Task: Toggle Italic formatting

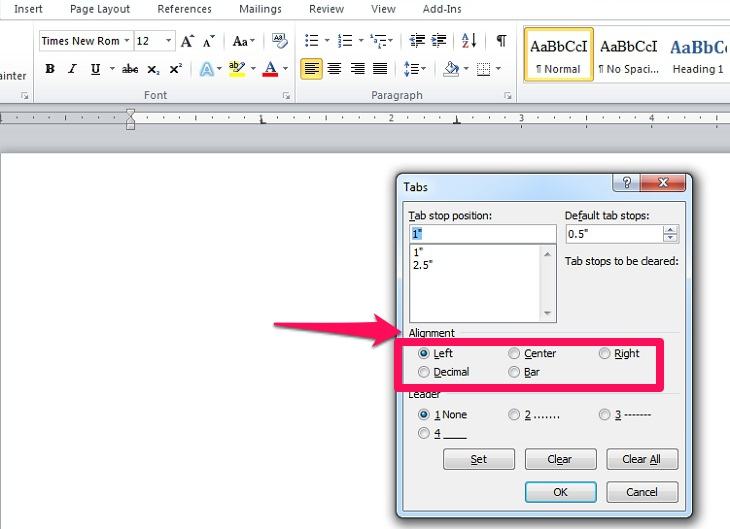Action: [x=72, y=69]
